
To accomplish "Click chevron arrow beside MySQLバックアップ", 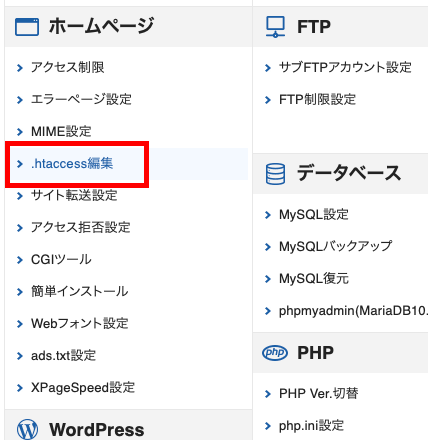I will (x=268, y=247).
